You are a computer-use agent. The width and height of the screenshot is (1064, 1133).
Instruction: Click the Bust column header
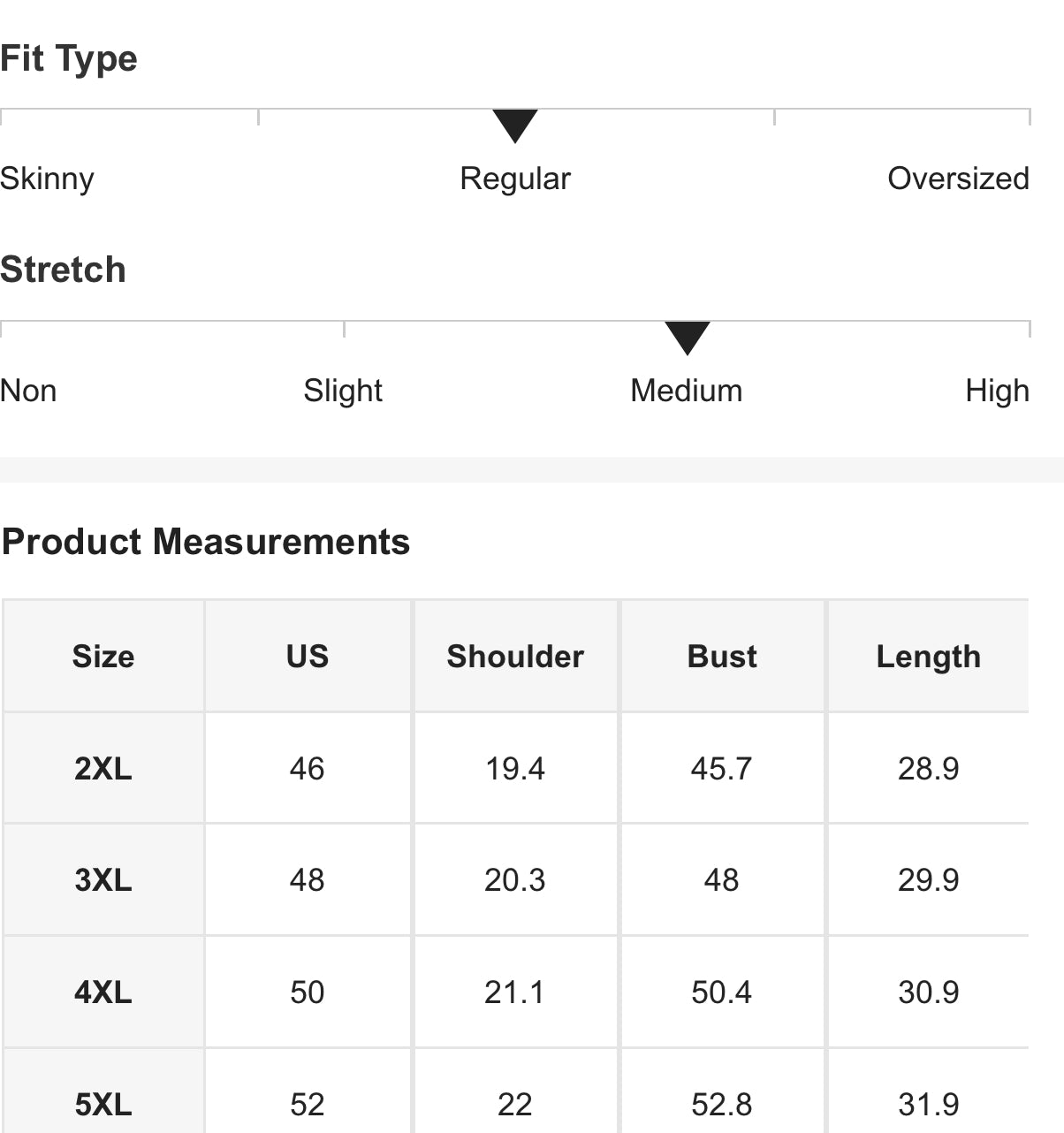pos(722,657)
